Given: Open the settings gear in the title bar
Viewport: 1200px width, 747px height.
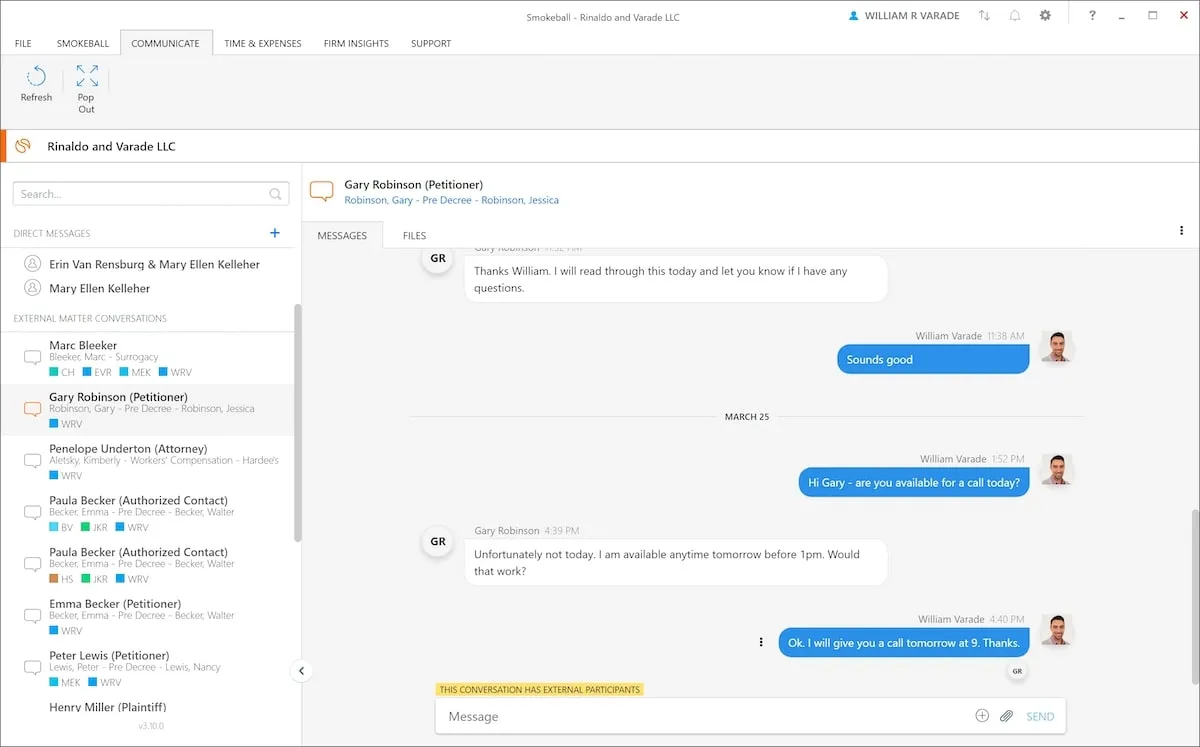Looking at the screenshot, I should click(1045, 16).
